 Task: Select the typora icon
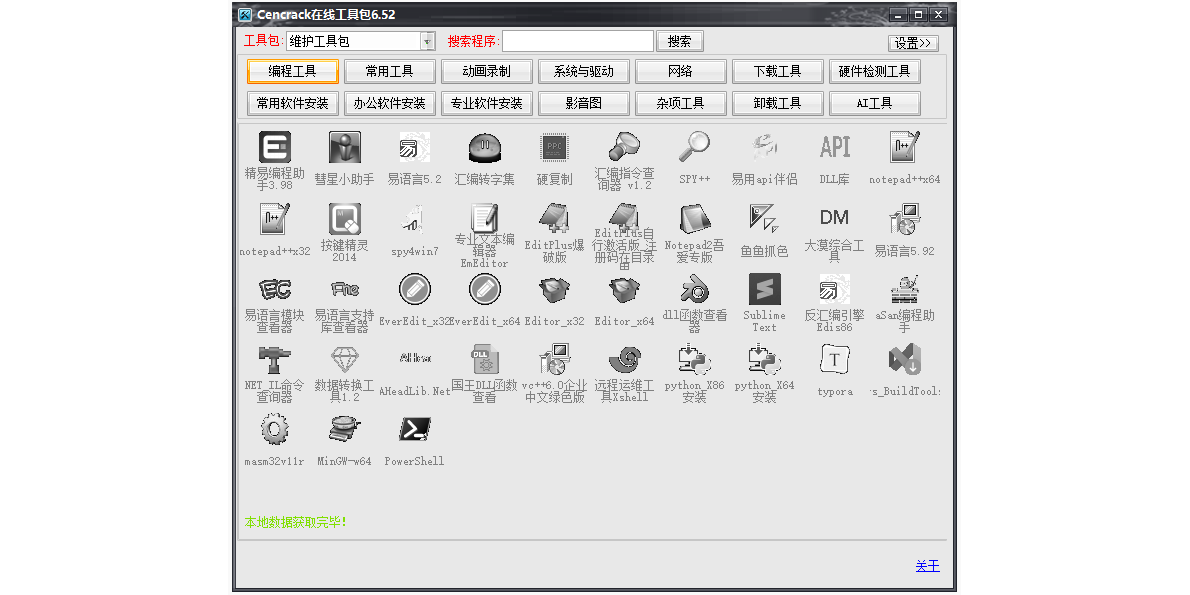click(834, 360)
